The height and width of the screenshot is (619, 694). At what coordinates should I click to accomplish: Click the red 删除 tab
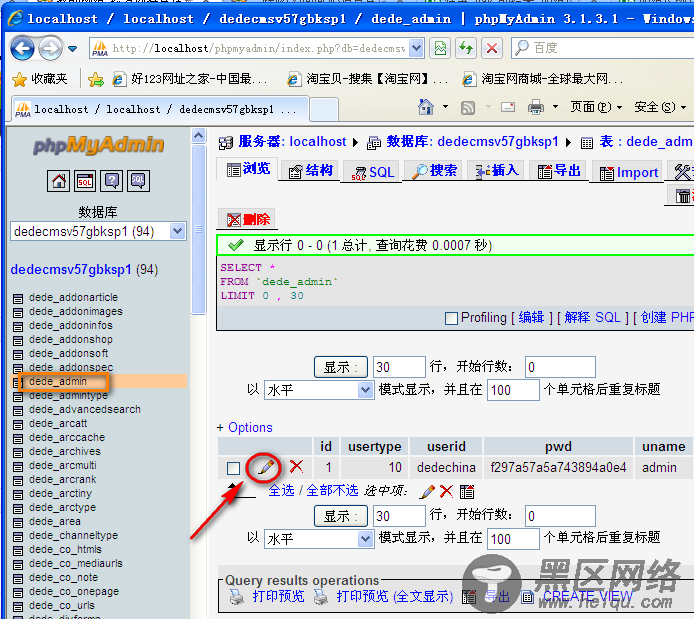[247, 219]
